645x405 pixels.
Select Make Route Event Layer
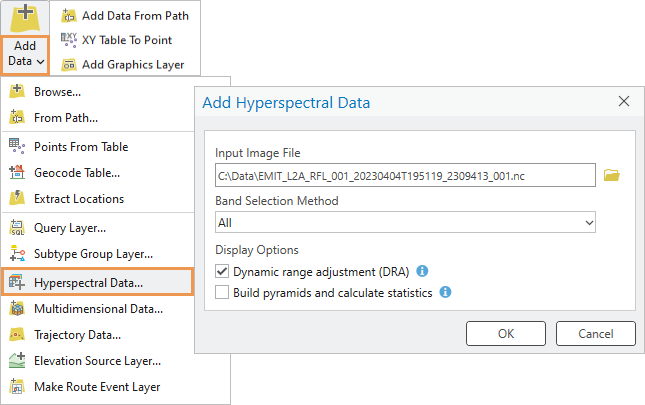tap(96, 387)
